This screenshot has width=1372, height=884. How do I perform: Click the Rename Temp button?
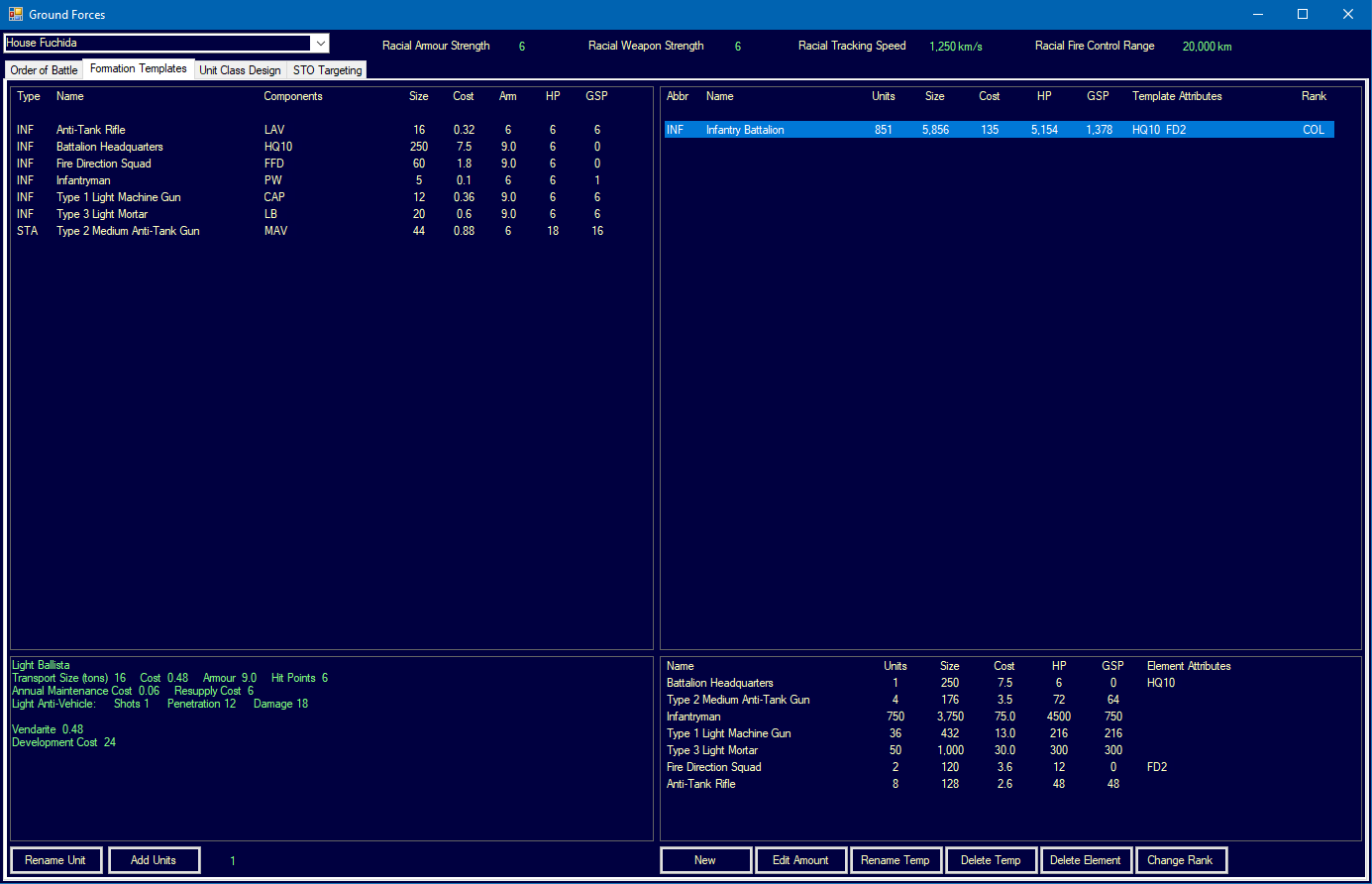[896, 860]
